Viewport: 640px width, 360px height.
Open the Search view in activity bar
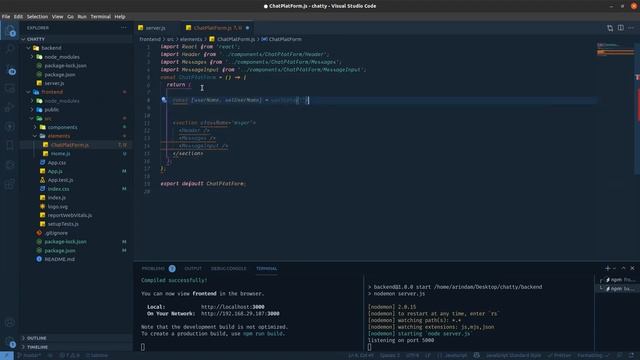click(x=10, y=49)
